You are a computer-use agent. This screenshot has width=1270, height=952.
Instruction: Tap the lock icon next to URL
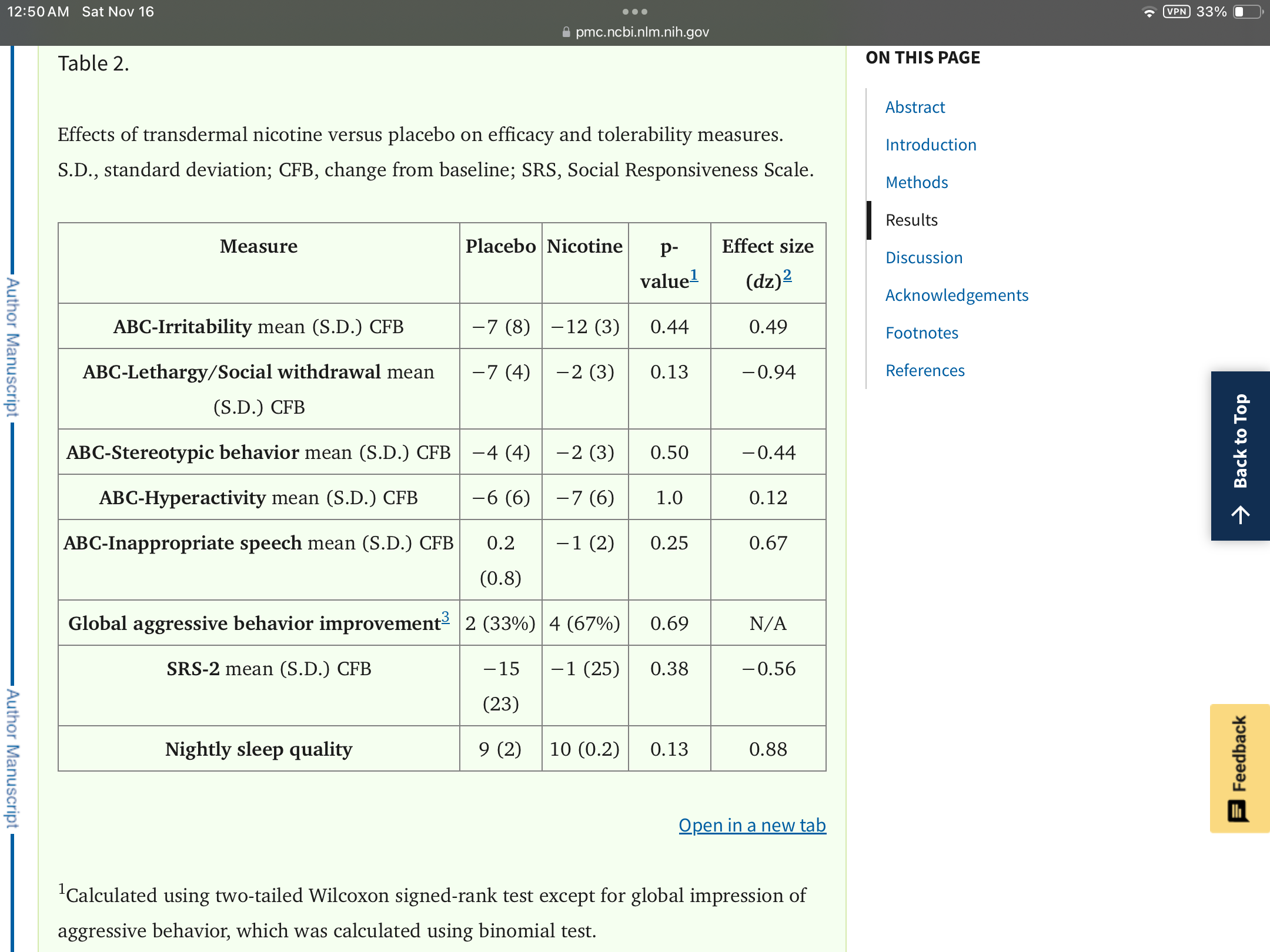(x=566, y=32)
